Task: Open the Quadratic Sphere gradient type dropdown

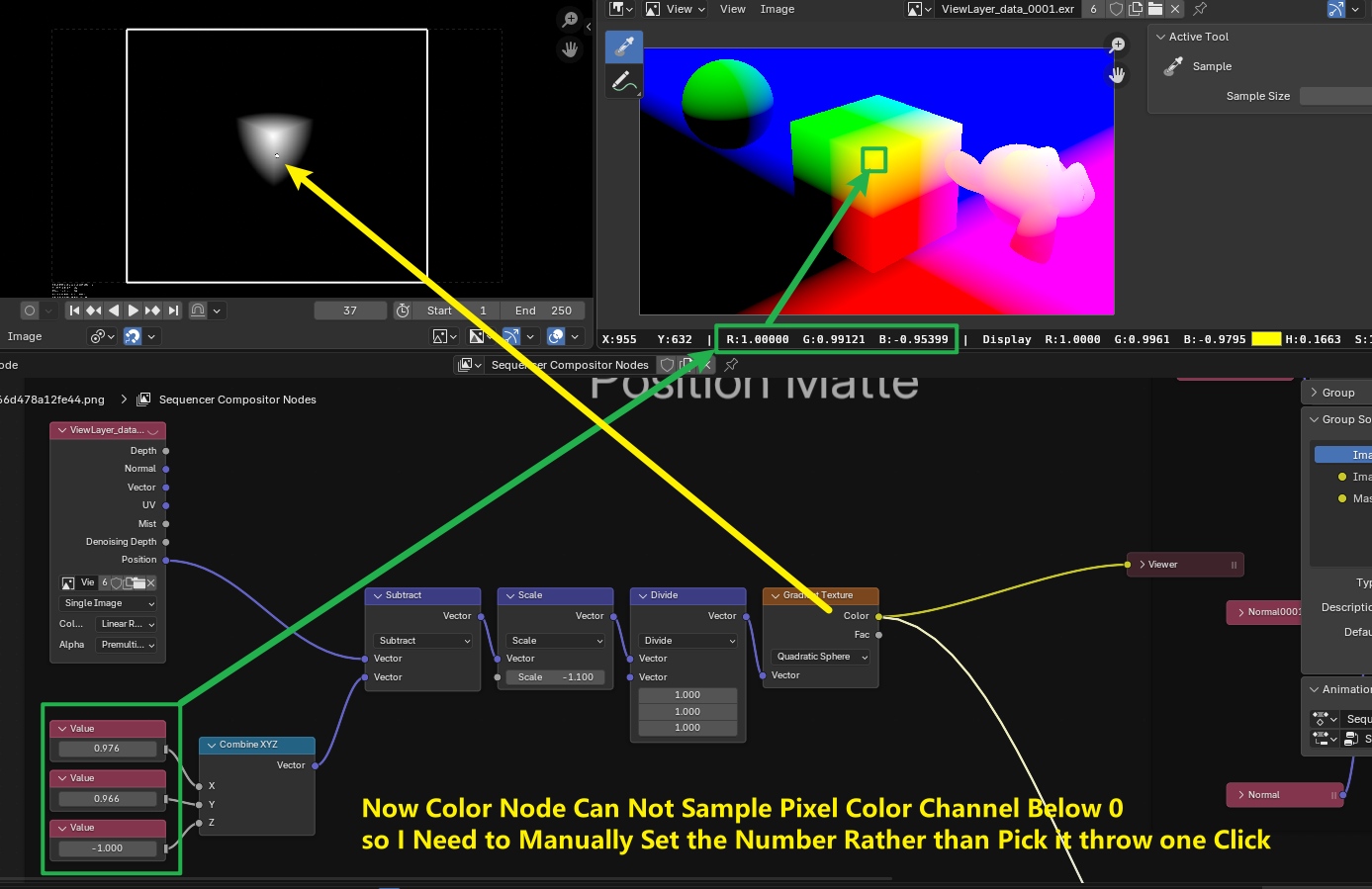Action: point(821,657)
